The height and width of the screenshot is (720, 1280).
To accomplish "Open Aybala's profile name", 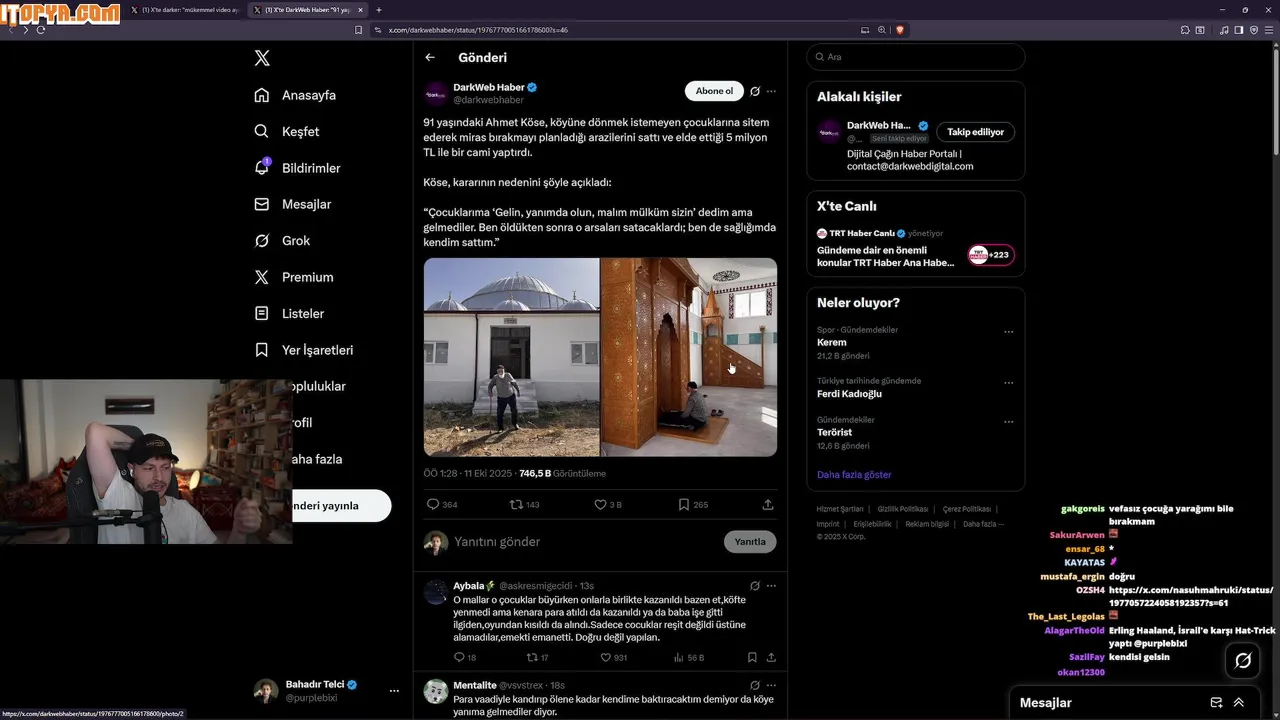I will pyautogui.click(x=469, y=586).
